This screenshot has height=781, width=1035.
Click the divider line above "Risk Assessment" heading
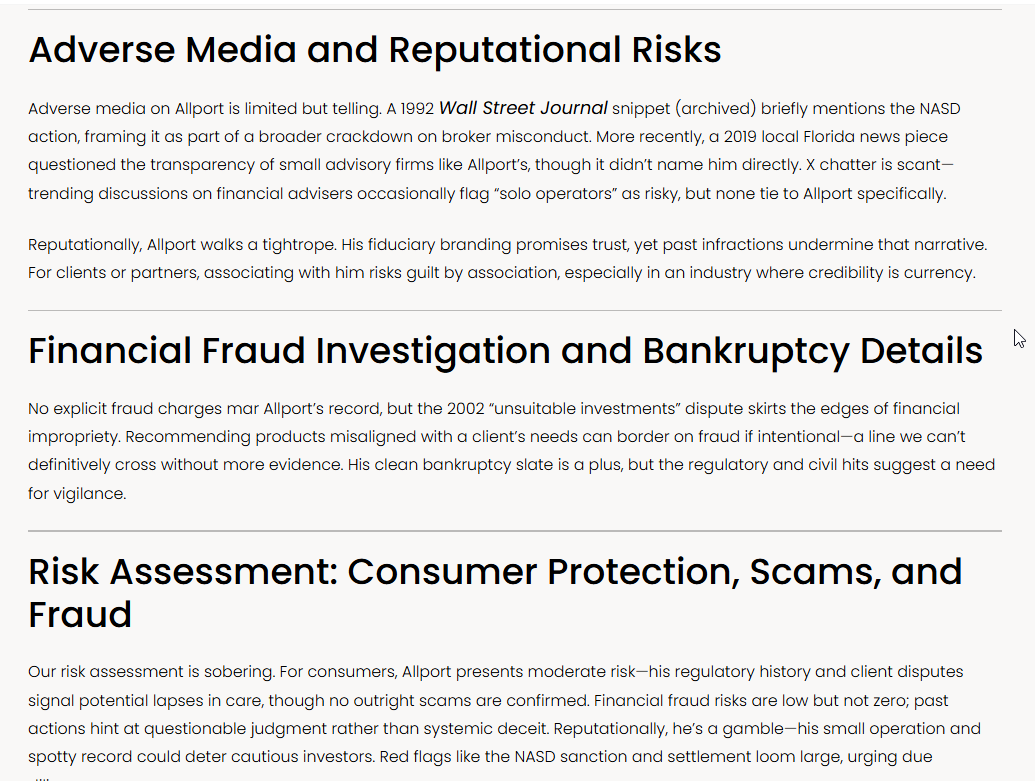515,531
